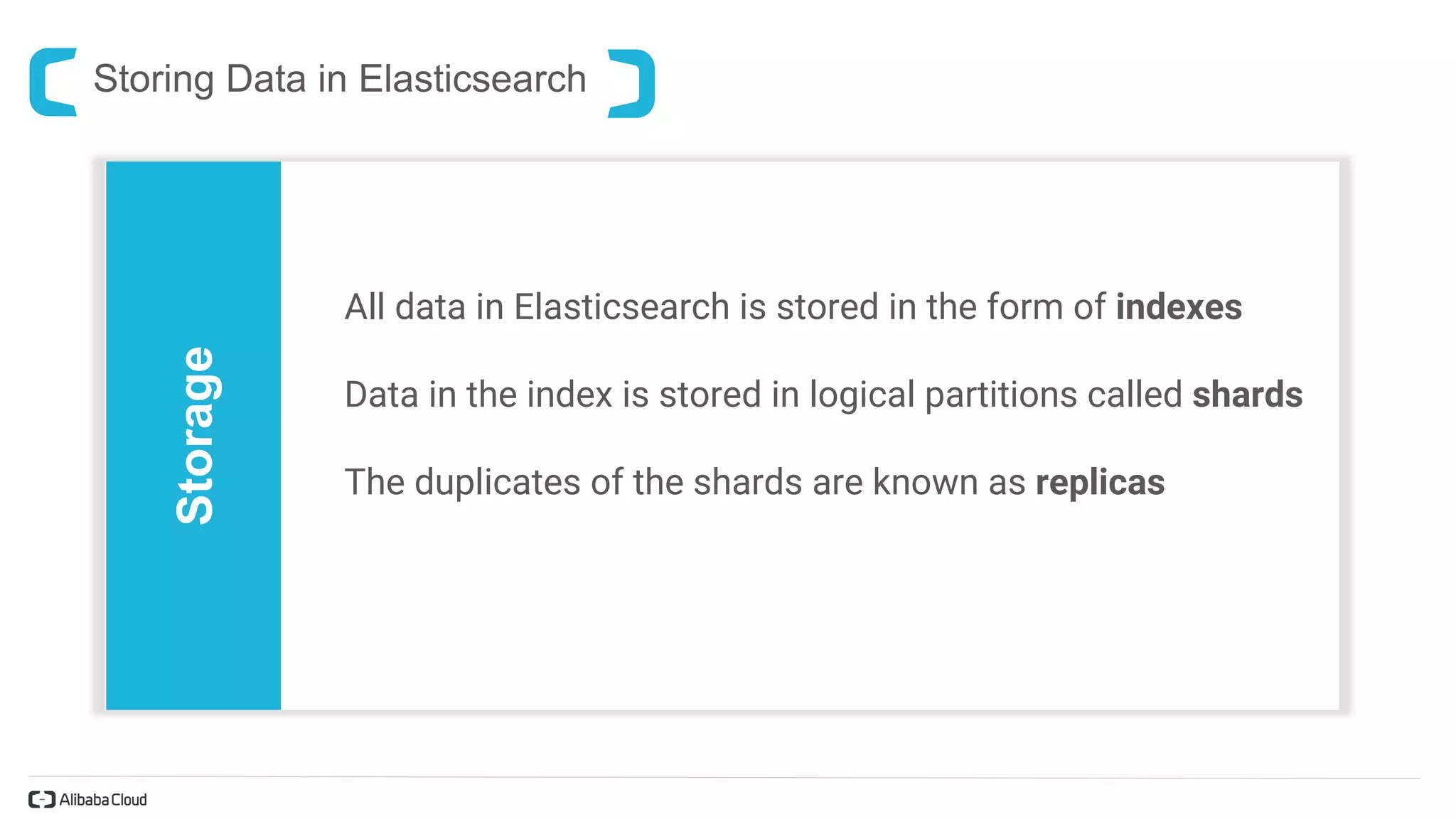Click the 'Alibaba Cloud' text in the footer
Viewport: 1456px width, 819px height.
pyautogui.click(x=103, y=800)
